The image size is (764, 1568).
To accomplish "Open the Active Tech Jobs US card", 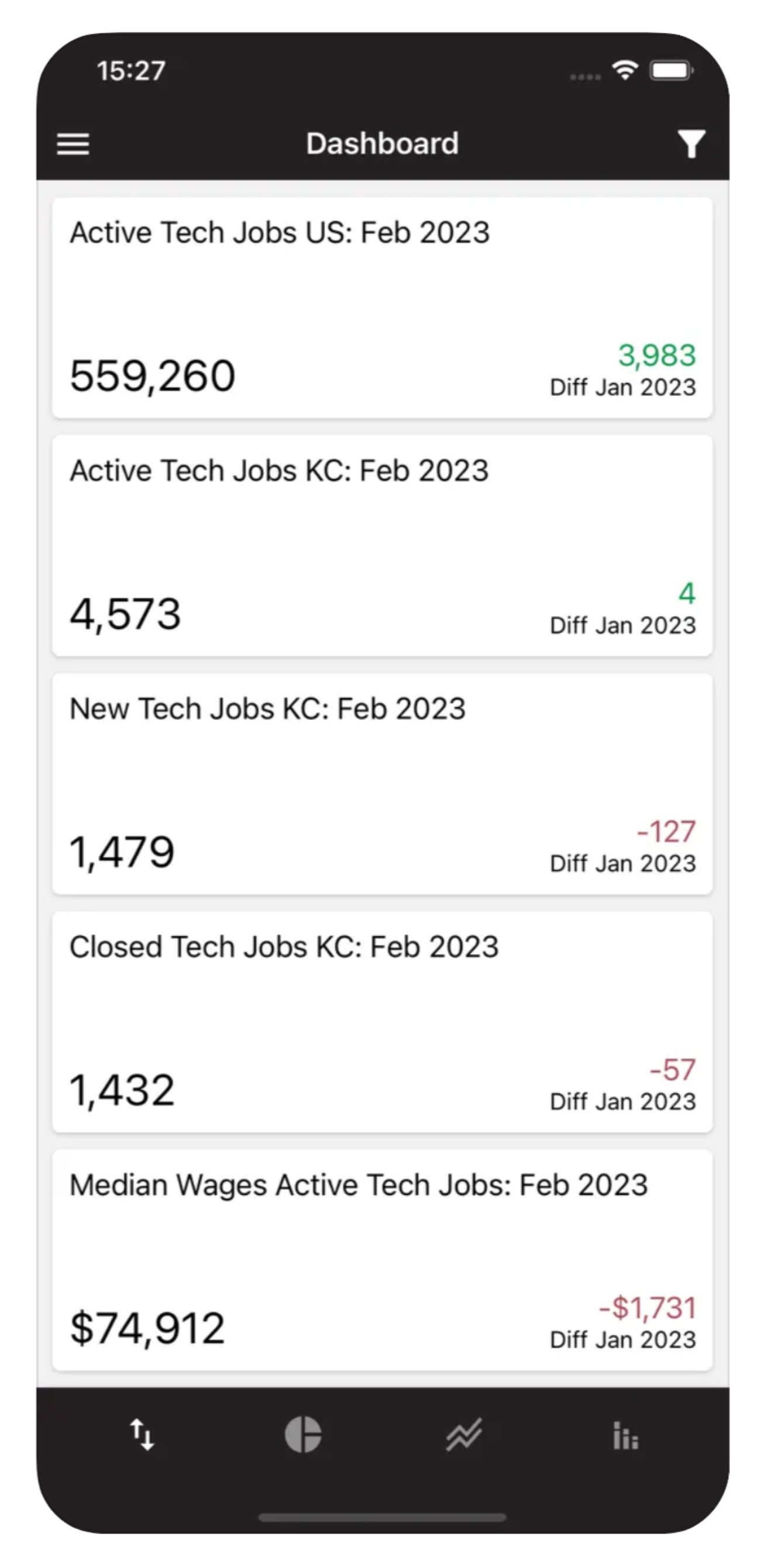I will point(383,304).
